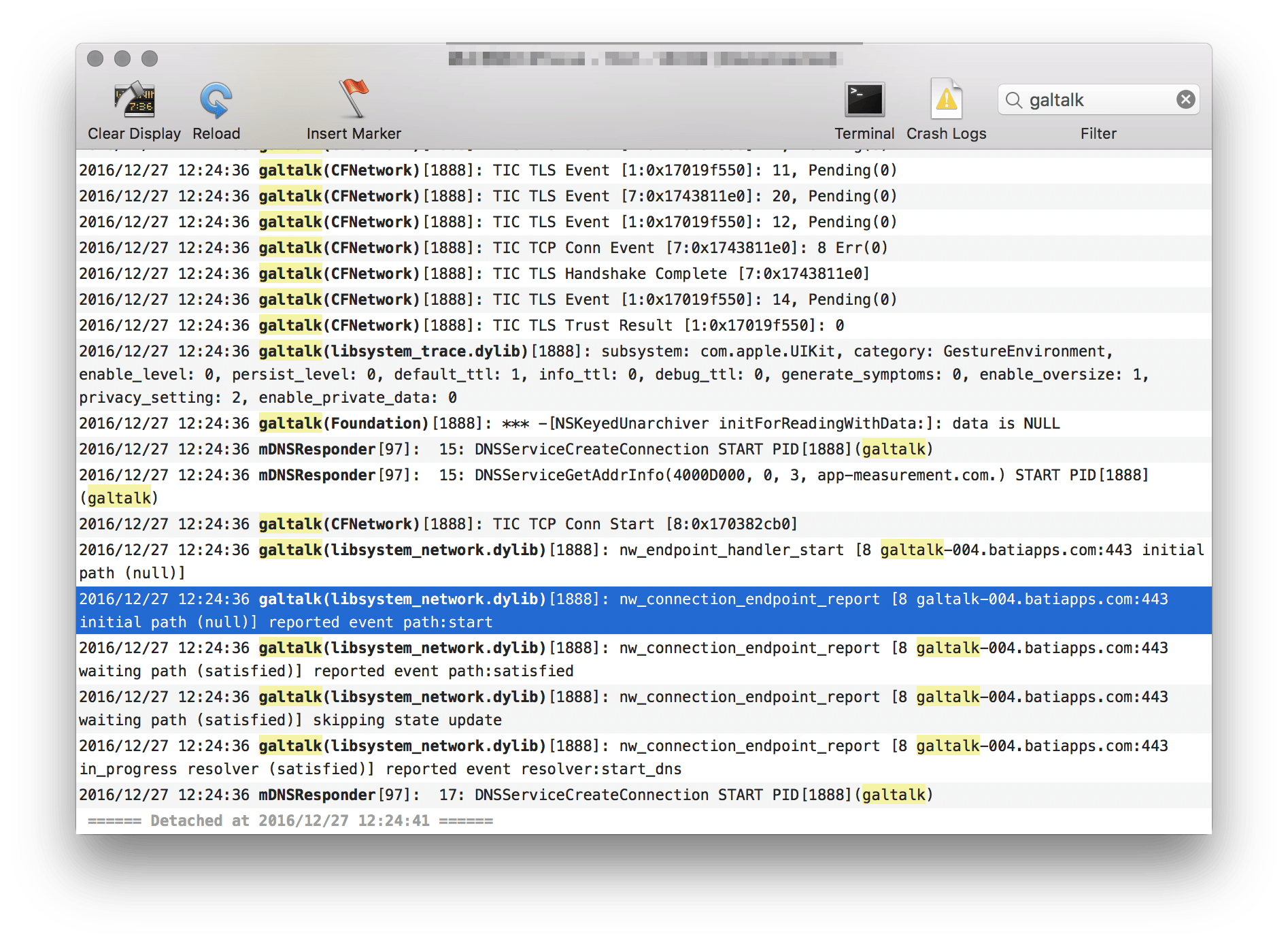Select the highlighted path:start log row
The image size is (1288, 943).
643,610
